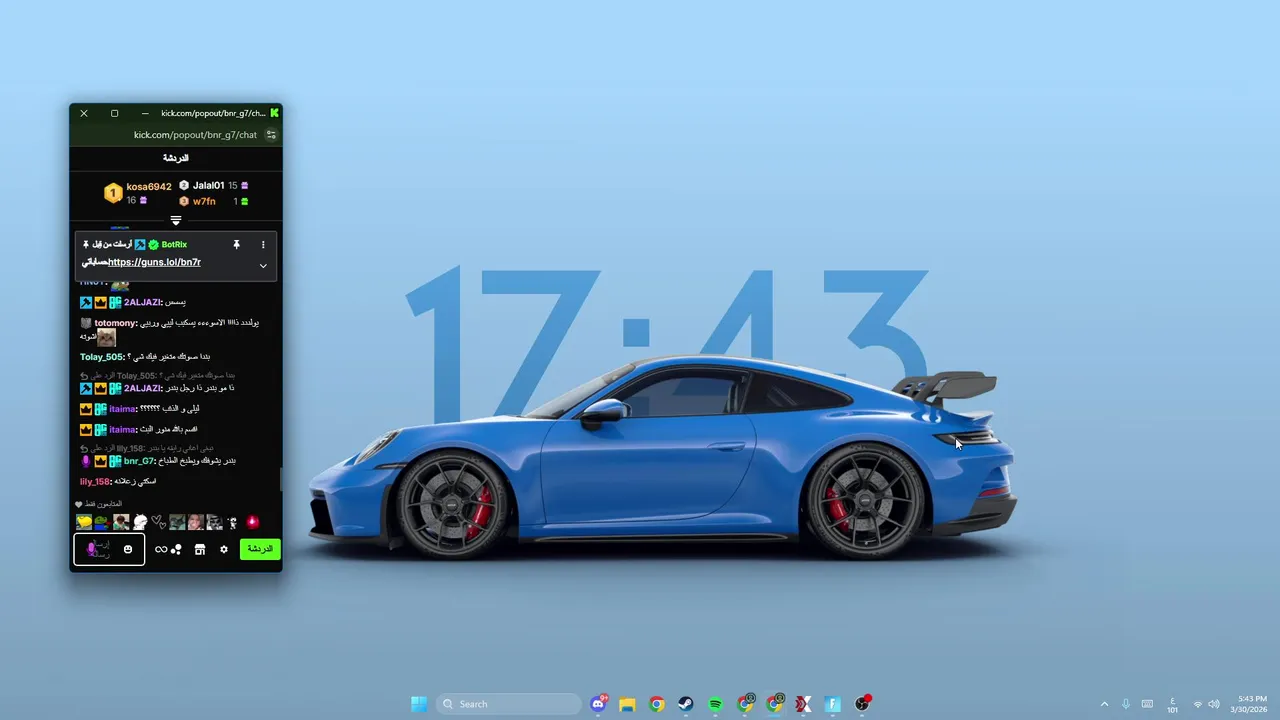Select the green Pepe frog emote
The width and height of the screenshot is (1280, 720).
point(102,522)
